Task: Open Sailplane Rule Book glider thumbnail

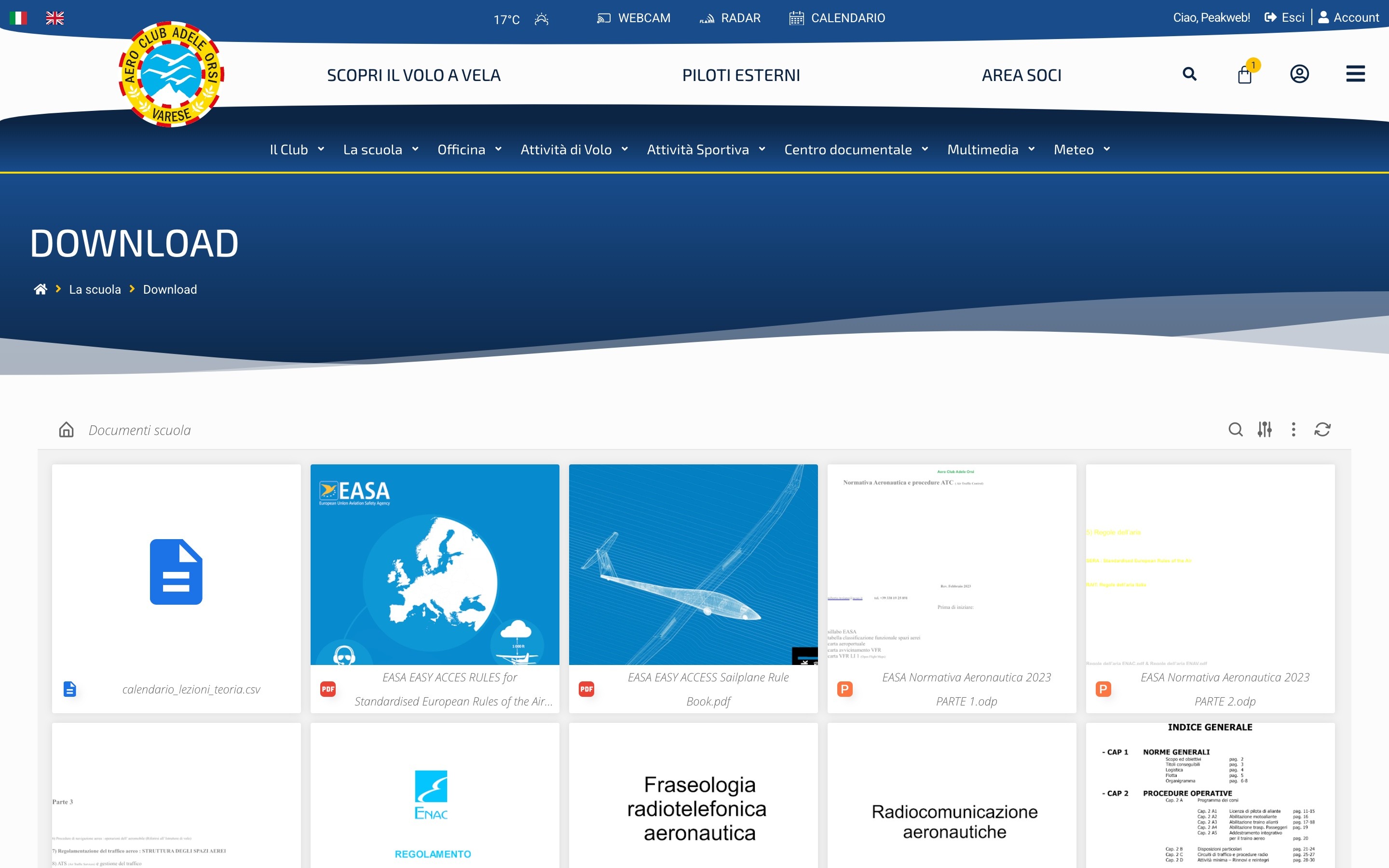Action: 694,564
